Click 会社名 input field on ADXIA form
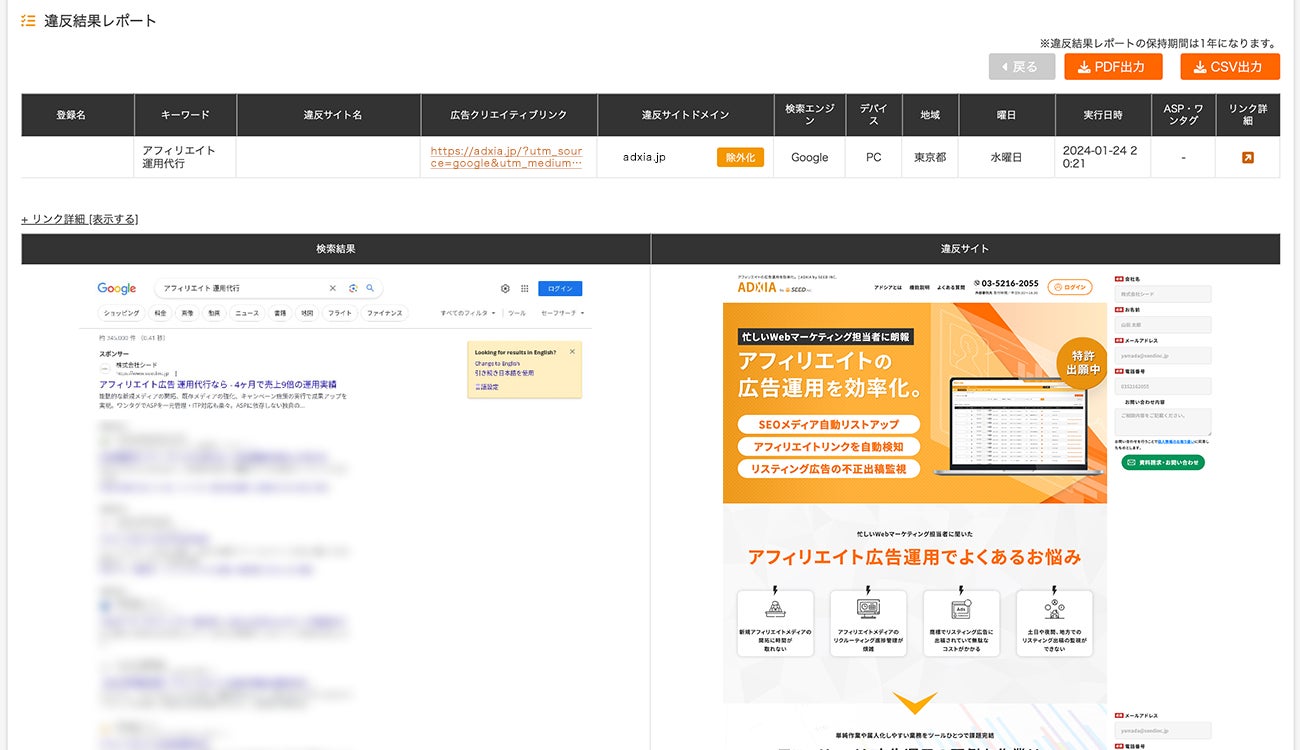 [x=1163, y=294]
